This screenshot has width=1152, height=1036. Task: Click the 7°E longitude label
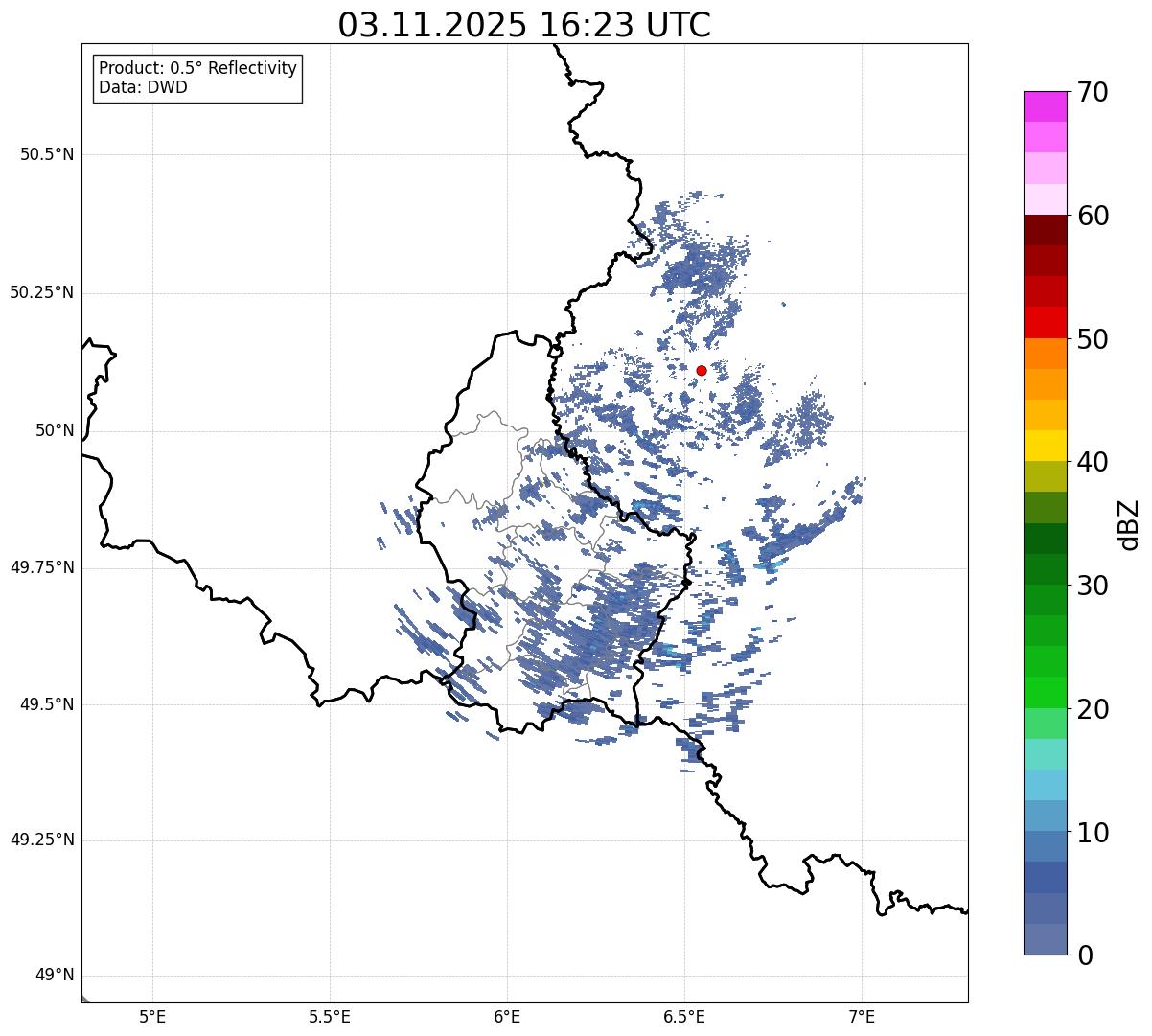click(x=862, y=1016)
